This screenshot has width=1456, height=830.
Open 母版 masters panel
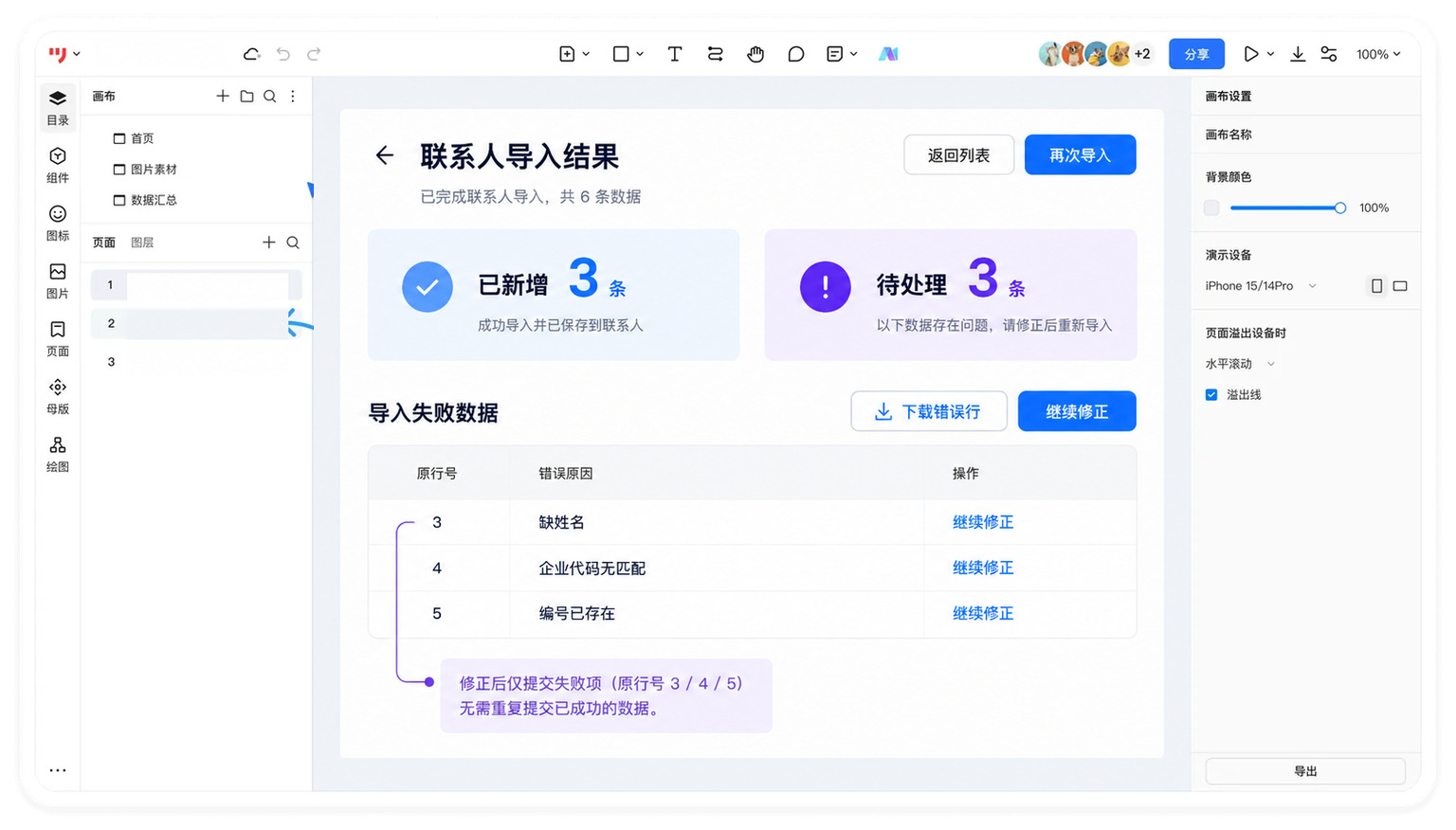pyautogui.click(x=58, y=396)
